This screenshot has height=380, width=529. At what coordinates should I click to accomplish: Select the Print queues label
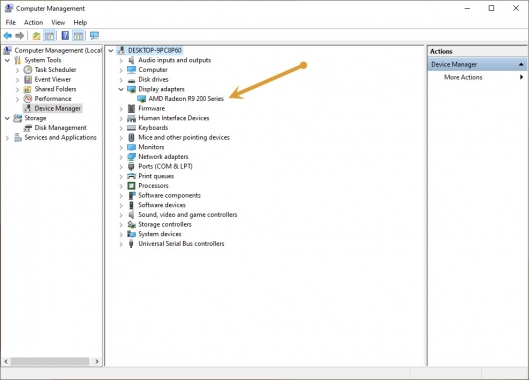pos(156,176)
